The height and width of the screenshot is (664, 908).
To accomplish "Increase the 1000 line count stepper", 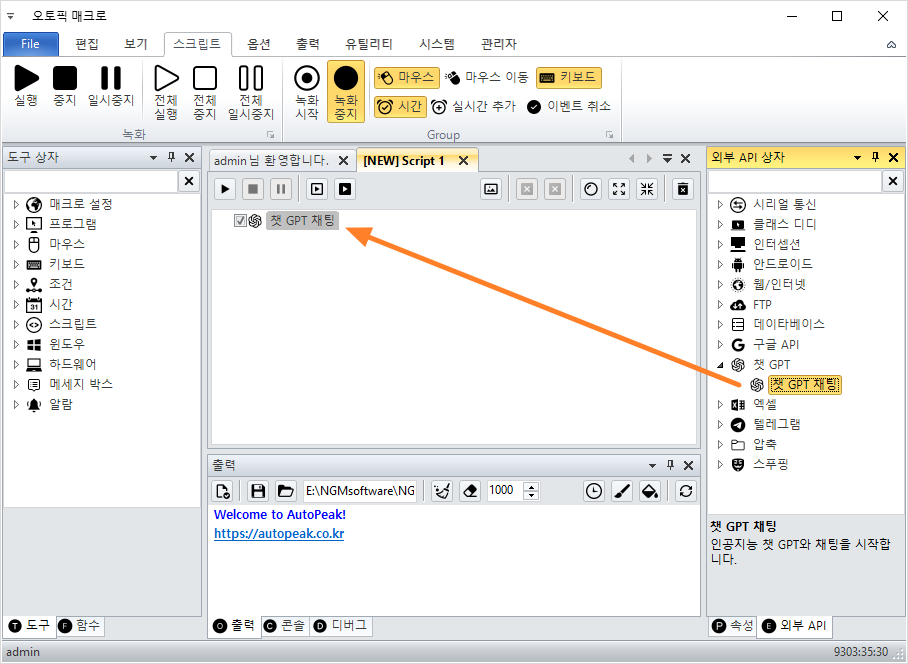I will tap(531, 486).
